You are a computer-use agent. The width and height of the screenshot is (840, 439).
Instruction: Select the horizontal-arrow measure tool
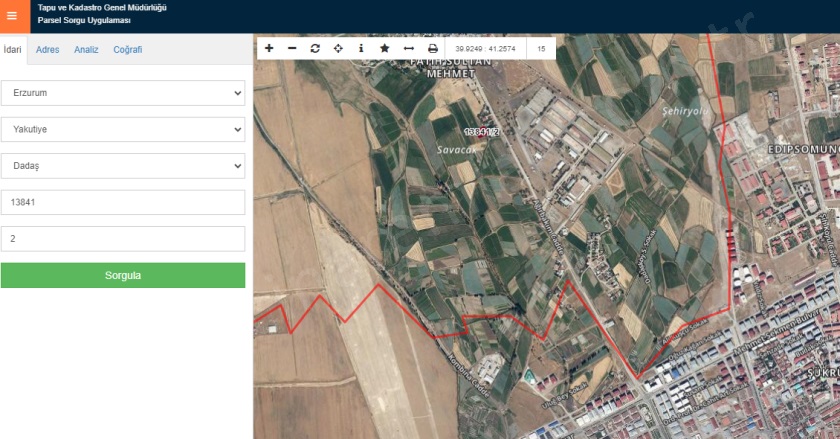coord(408,48)
